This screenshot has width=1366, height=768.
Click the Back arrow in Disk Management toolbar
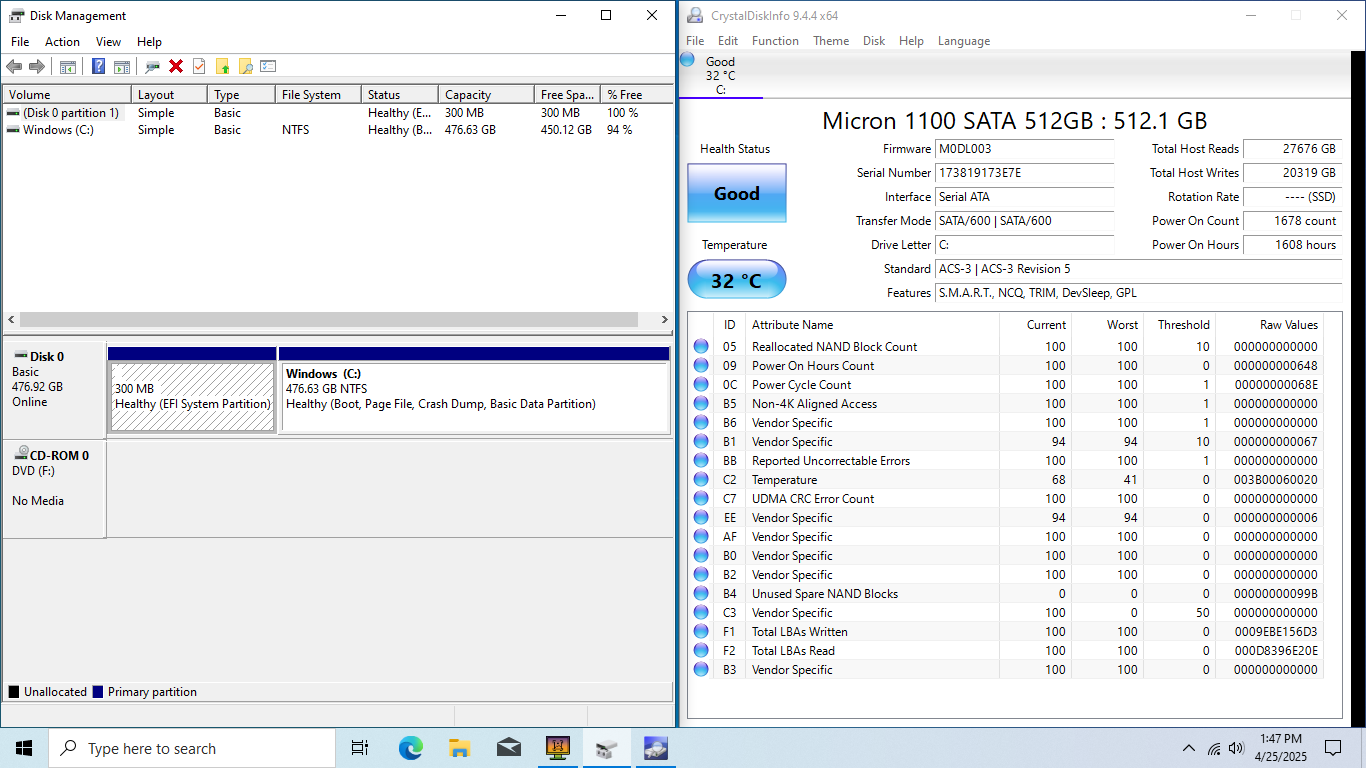14,66
